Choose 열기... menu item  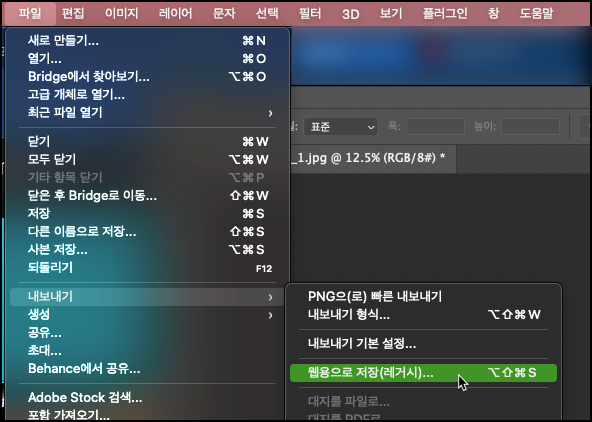(x=147, y=59)
